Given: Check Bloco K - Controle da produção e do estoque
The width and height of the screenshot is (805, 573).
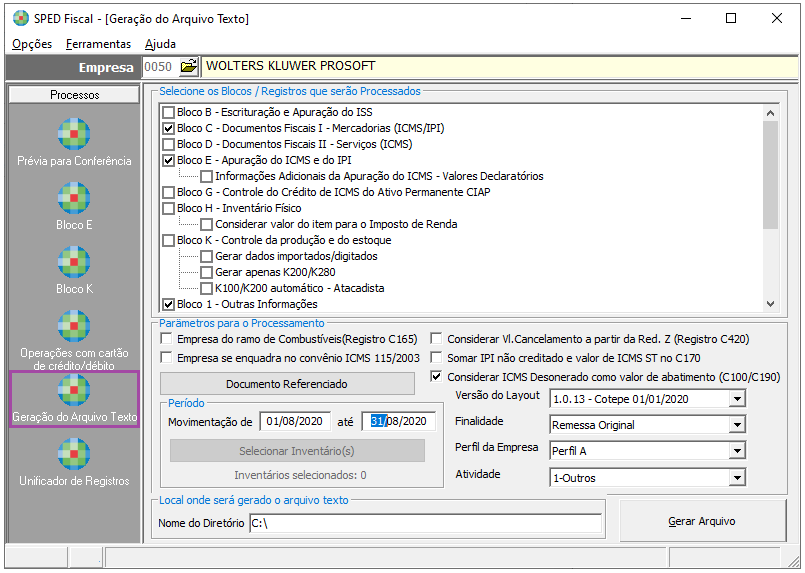Looking at the screenshot, I should pyautogui.click(x=168, y=240).
